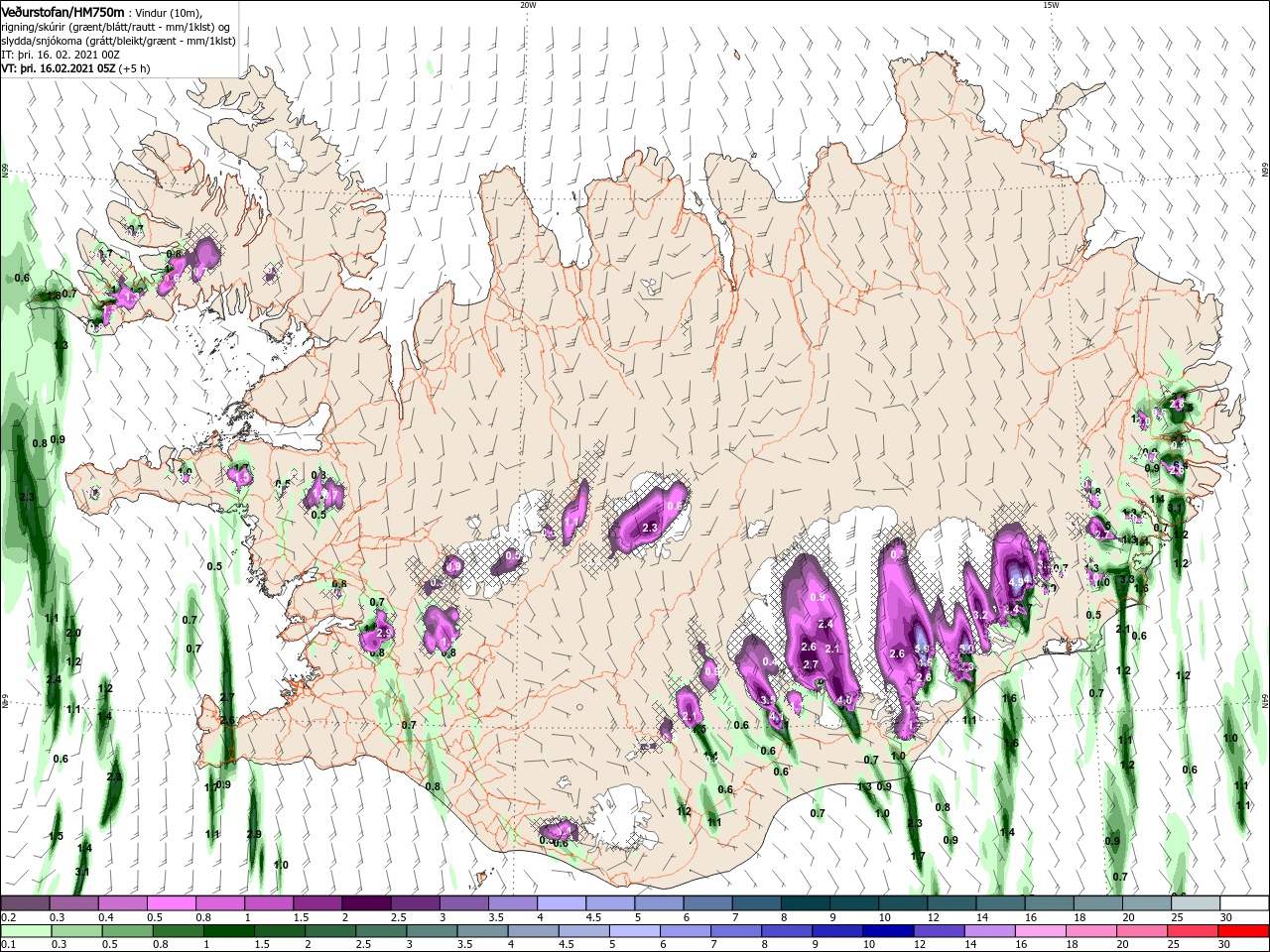Click the '(+5 h)' forecast offset text

[134, 68]
